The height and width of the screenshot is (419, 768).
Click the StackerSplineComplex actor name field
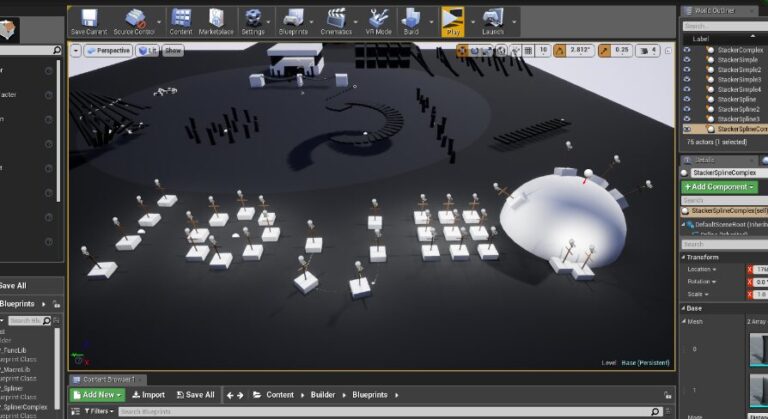pyautogui.click(x=729, y=173)
